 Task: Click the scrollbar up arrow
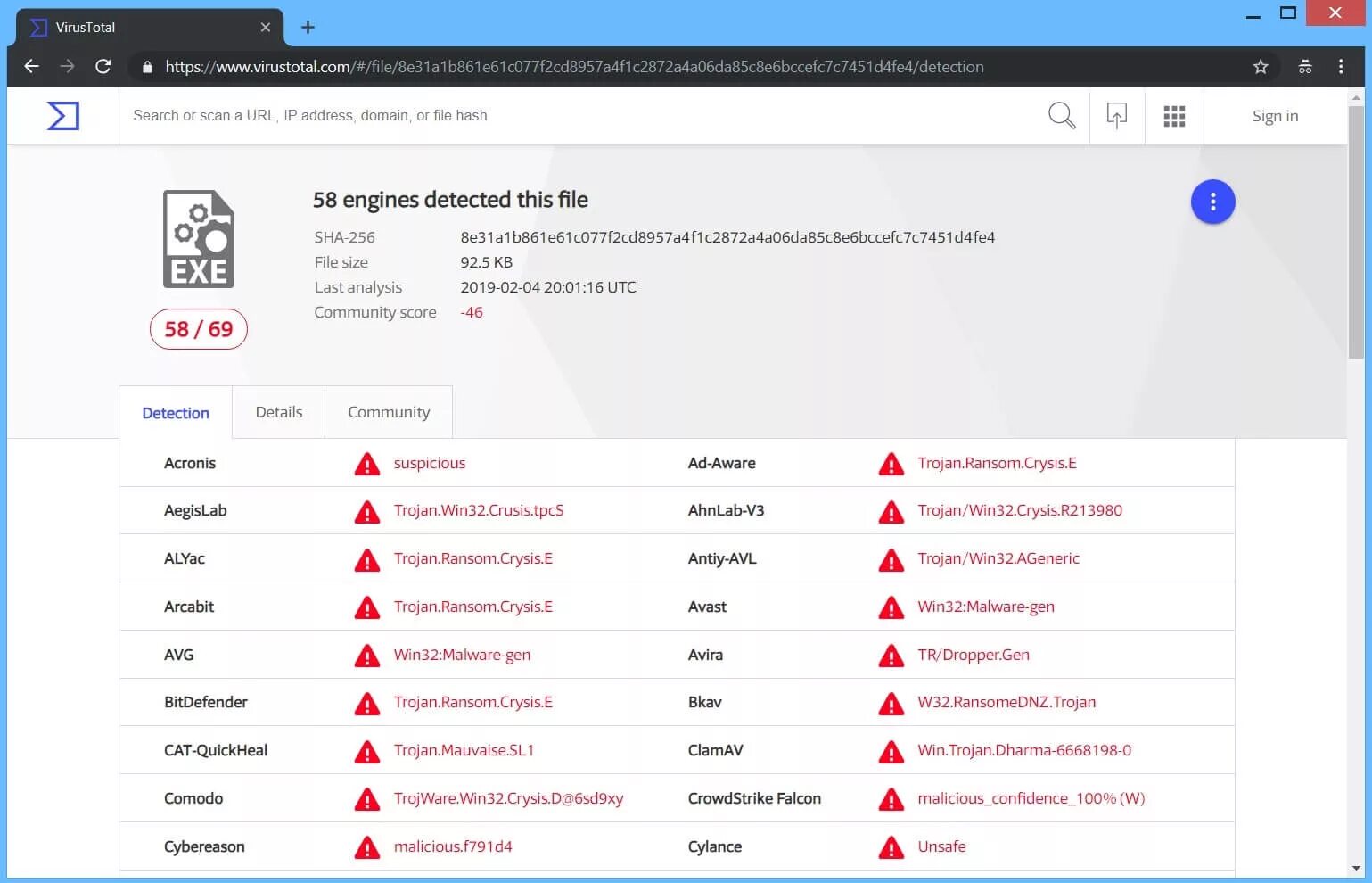[1356, 96]
